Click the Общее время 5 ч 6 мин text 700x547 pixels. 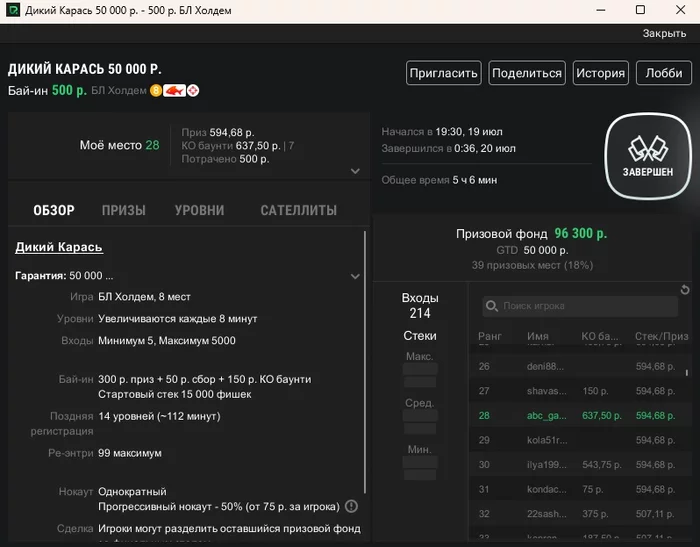[x=439, y=180]
